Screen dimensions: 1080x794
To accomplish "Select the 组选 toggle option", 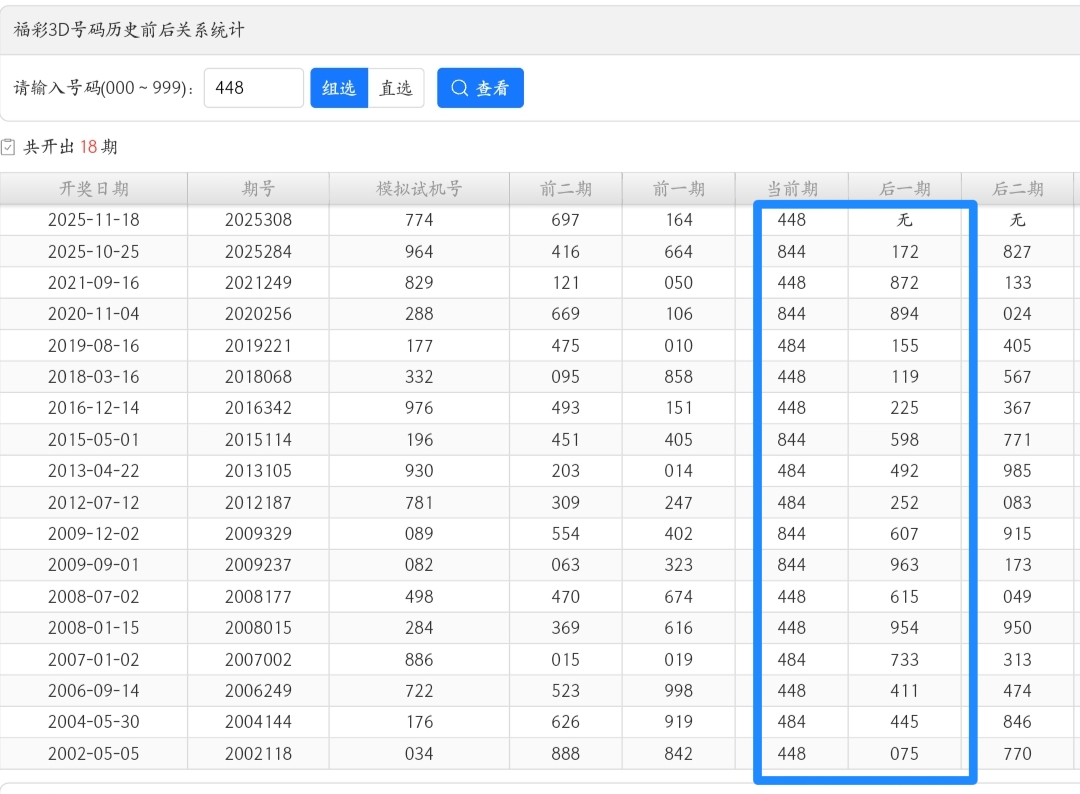I will point(339,88).
